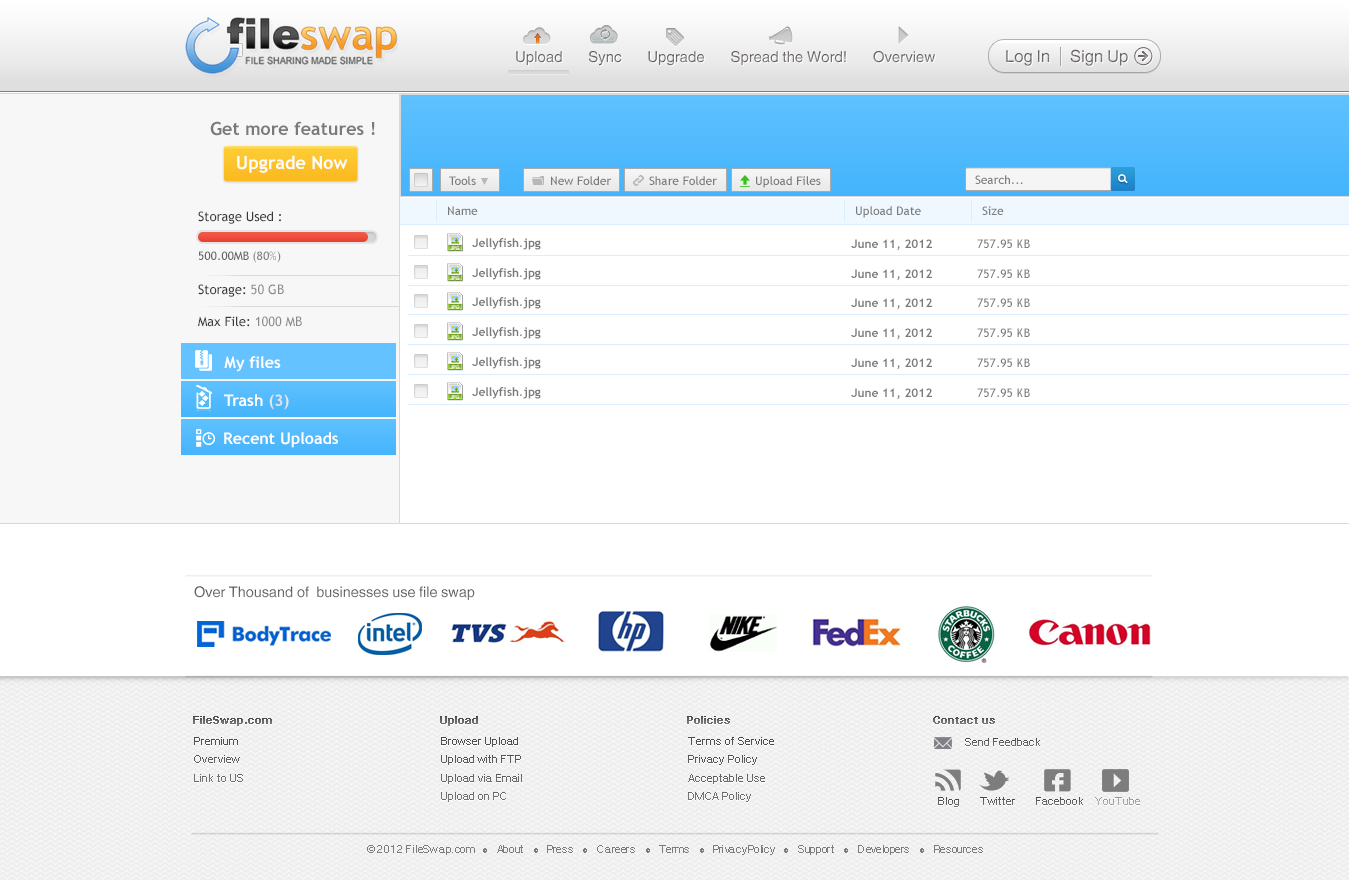Open Trash (3) in the sidebar
Screen dimensions: 1349x880
click(288, 400)
